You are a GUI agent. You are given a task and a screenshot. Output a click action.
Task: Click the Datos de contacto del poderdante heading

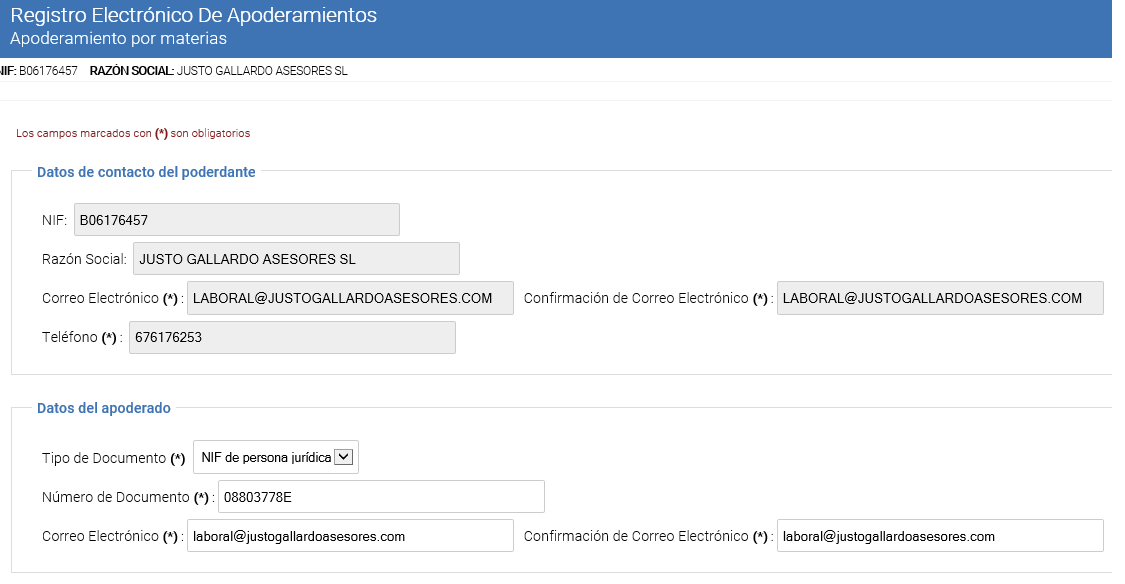click(x=146, y=172)
